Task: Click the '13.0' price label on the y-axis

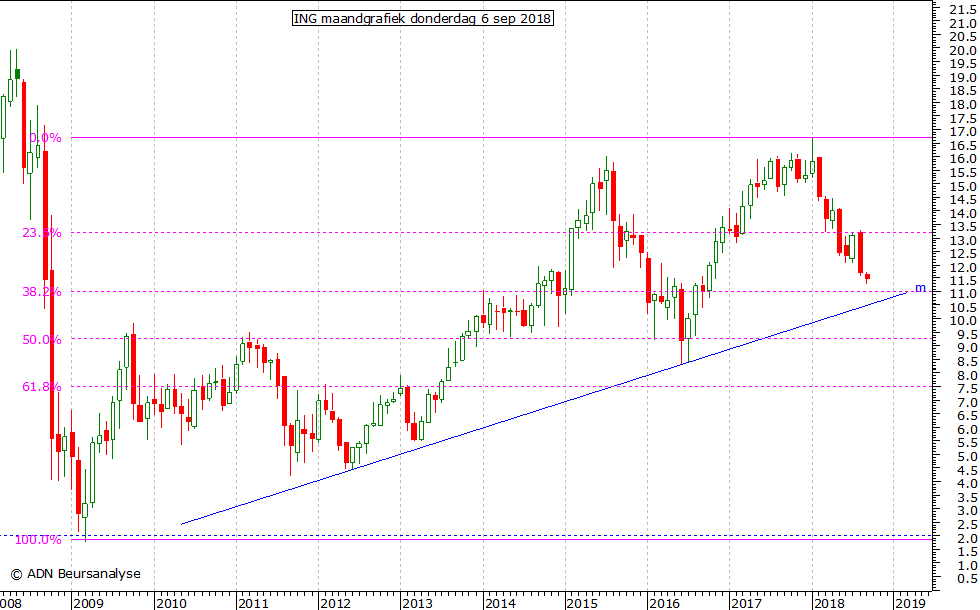Action: (962, 241)
